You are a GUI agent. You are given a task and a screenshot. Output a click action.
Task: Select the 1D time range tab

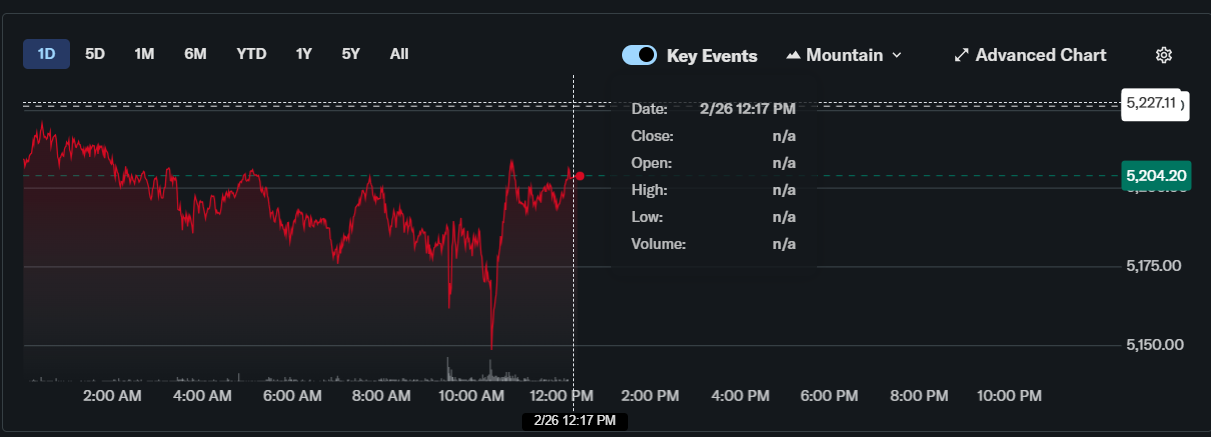(x=46, y=54)
